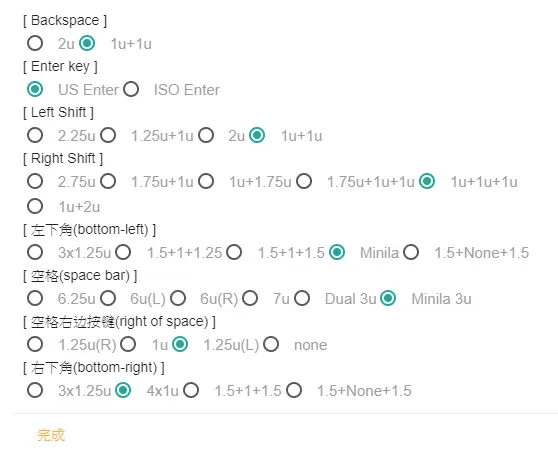Select 1.75u+1u+1u Right Shift option

pos(304,181)
